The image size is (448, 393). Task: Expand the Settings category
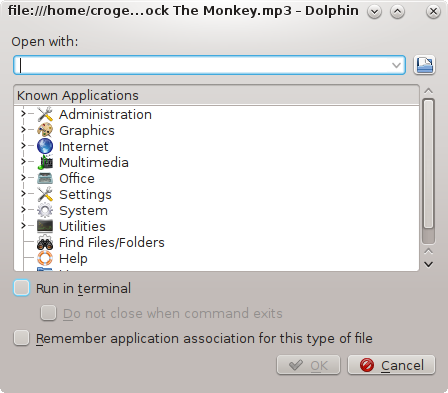(23, 194)
